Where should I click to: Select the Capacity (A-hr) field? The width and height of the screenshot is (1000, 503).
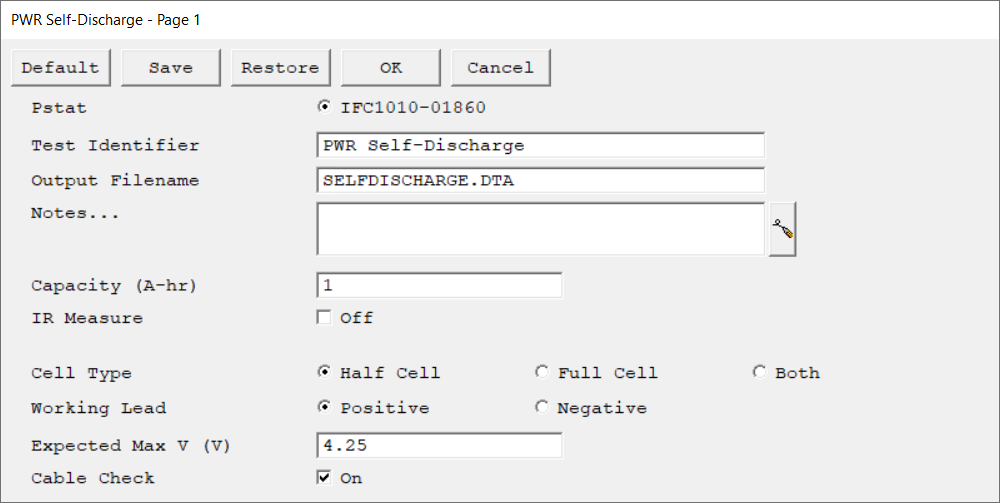pos(439,285)
